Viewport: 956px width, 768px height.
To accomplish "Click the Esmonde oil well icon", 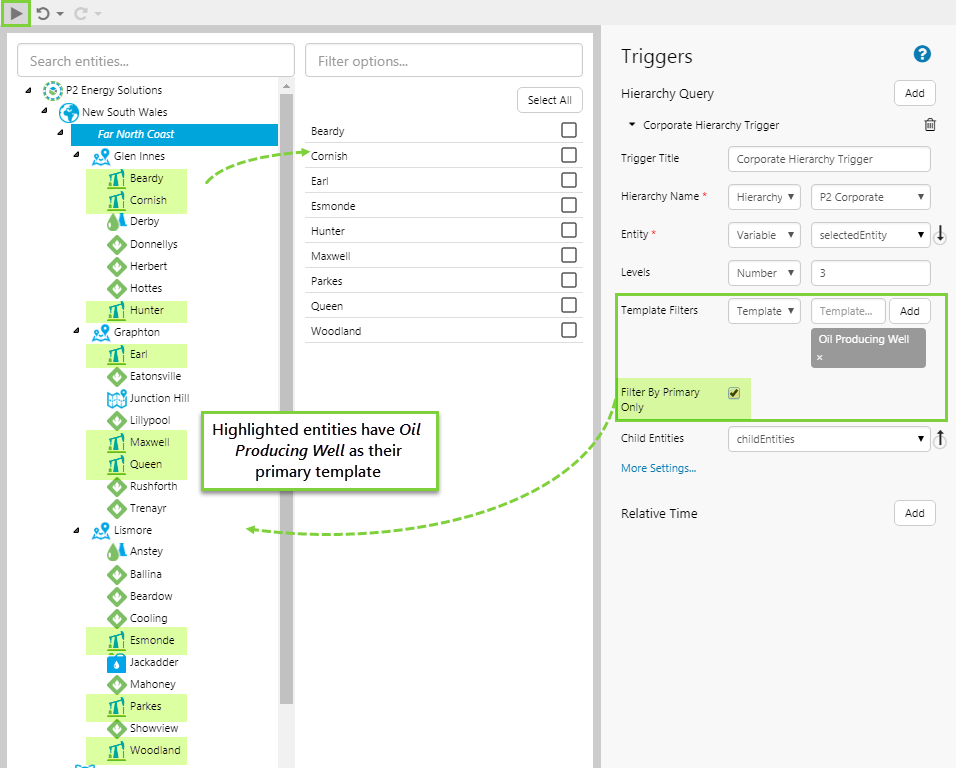I will pos(116,641).
